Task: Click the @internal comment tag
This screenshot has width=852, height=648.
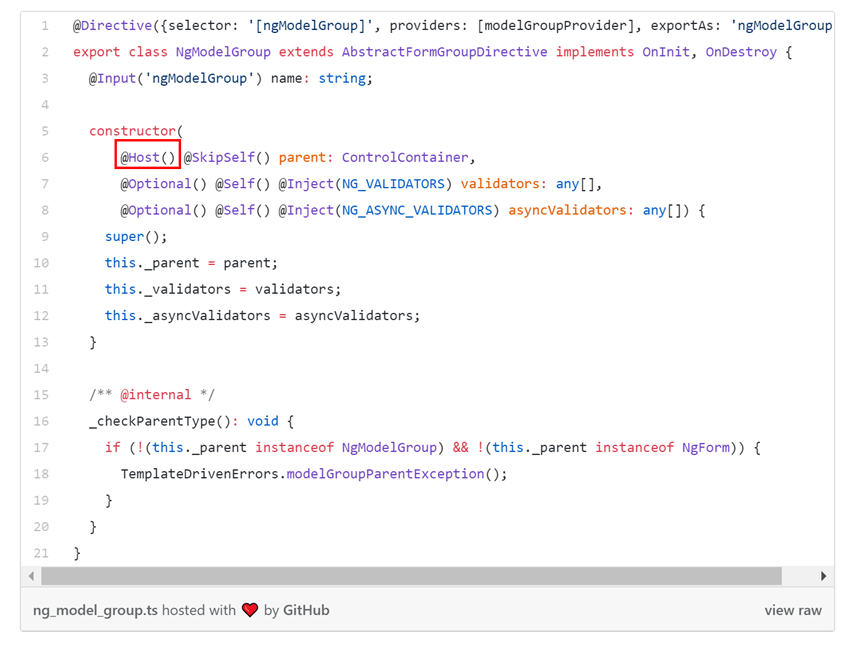Action: click(156, 394)
